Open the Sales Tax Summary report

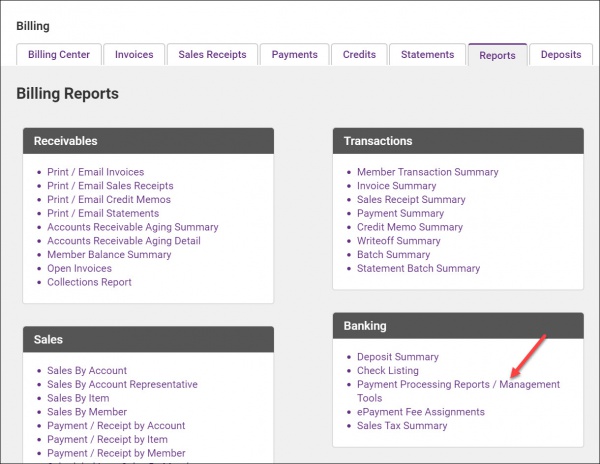[402, 426]
